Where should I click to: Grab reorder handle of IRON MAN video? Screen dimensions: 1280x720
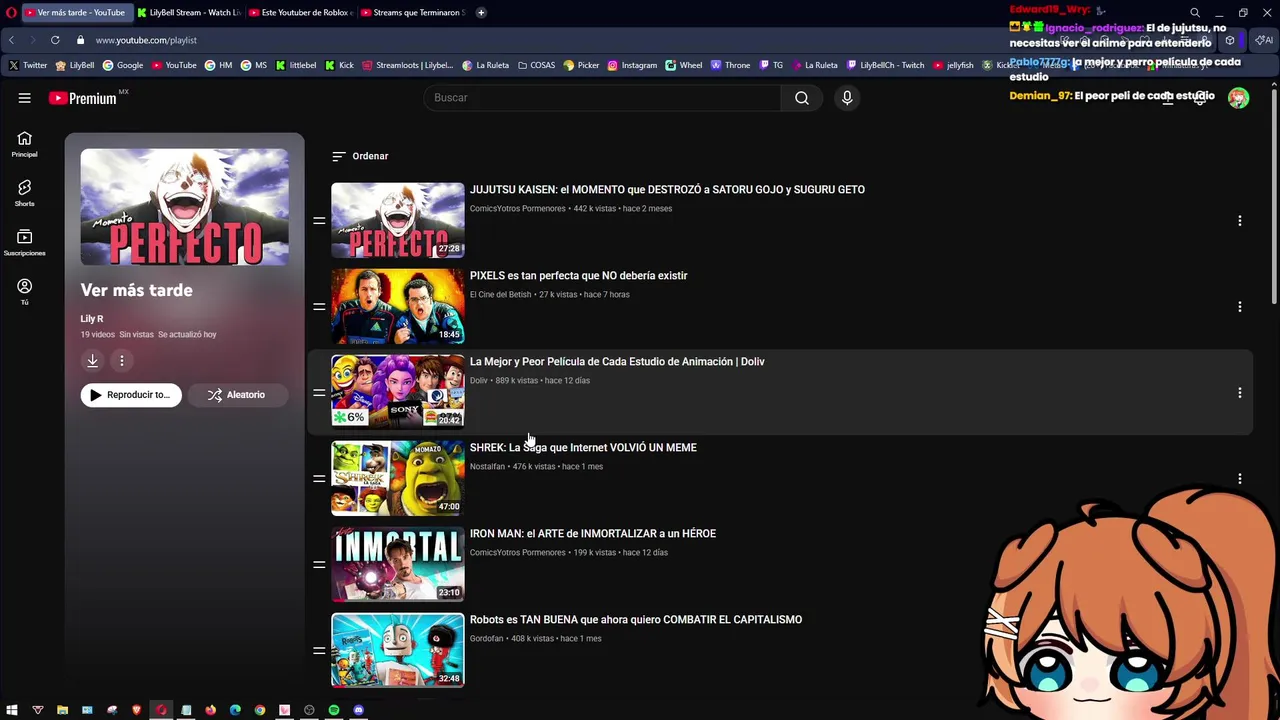coord(319,565)
